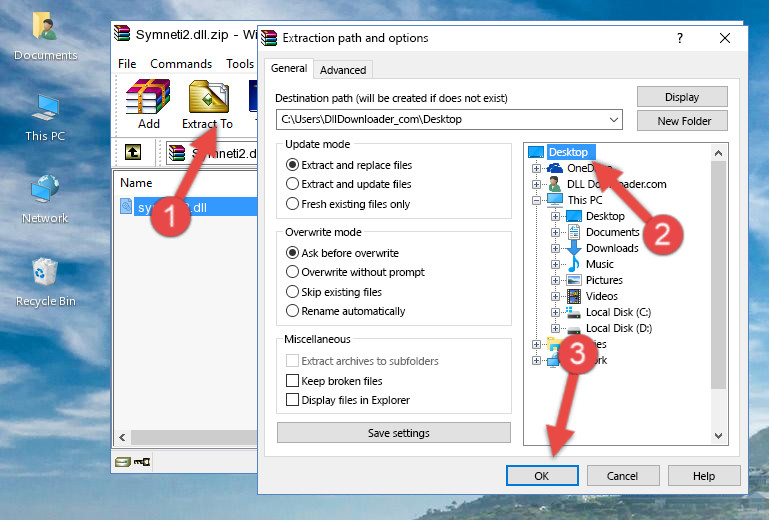Click Save settings button
769x520 pixels.
tap(394, 433)
